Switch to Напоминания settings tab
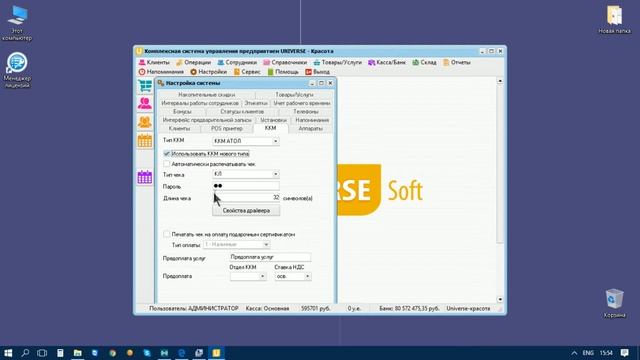 click(x=312, y=120)
